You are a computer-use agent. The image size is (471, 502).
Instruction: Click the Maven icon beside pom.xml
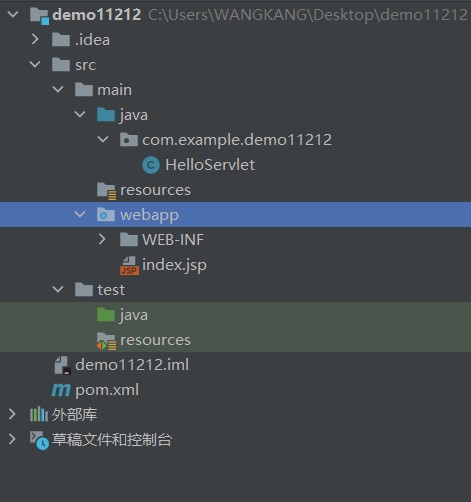(61, 390)
